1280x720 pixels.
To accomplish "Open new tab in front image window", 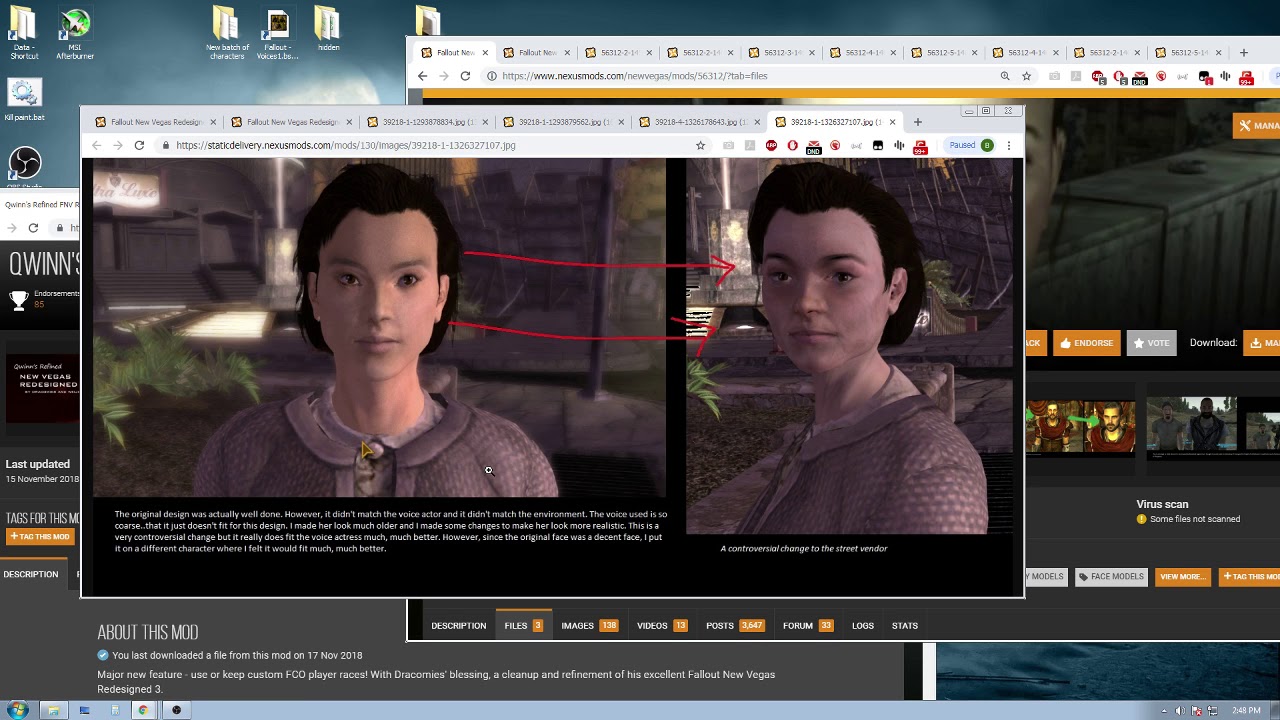I will click(x=917, y=122).
